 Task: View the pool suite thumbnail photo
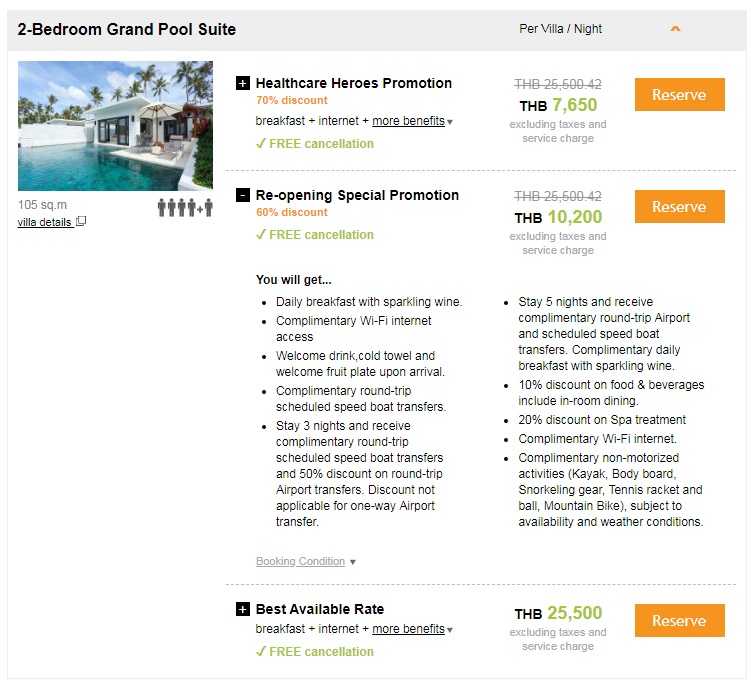coord(115,126)
